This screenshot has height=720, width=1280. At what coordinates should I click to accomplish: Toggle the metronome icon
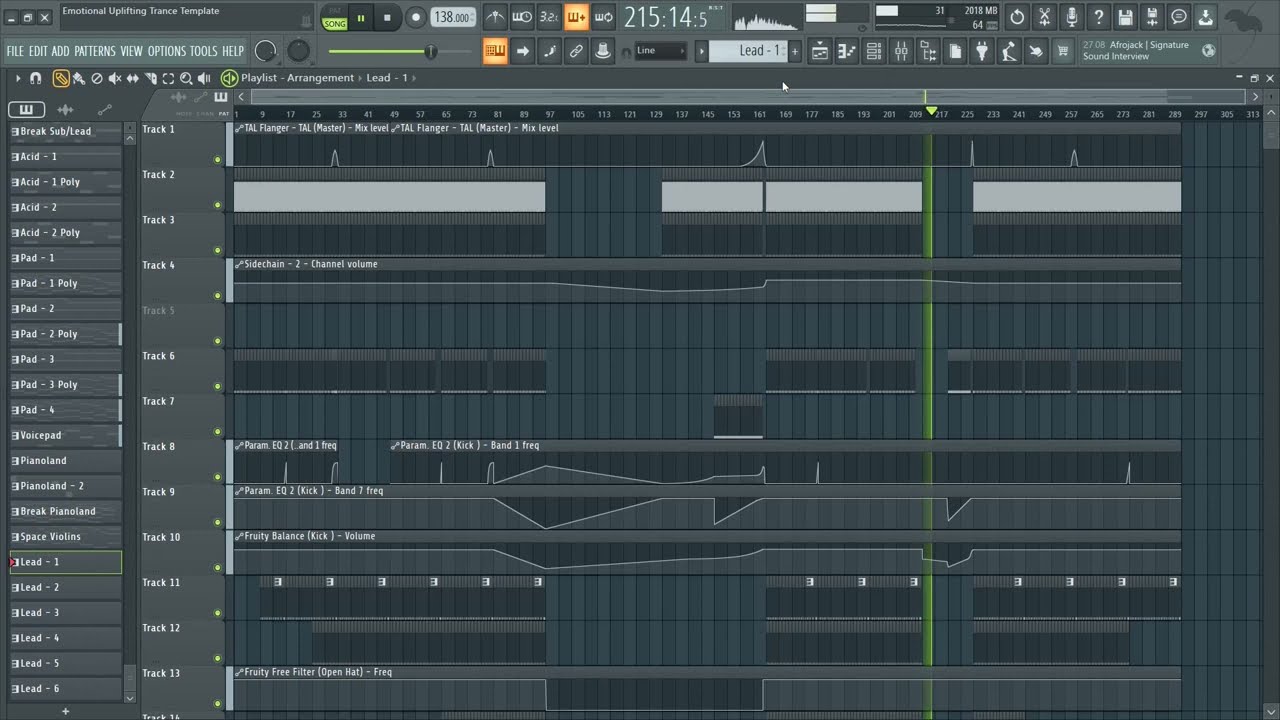coord(495,17)
